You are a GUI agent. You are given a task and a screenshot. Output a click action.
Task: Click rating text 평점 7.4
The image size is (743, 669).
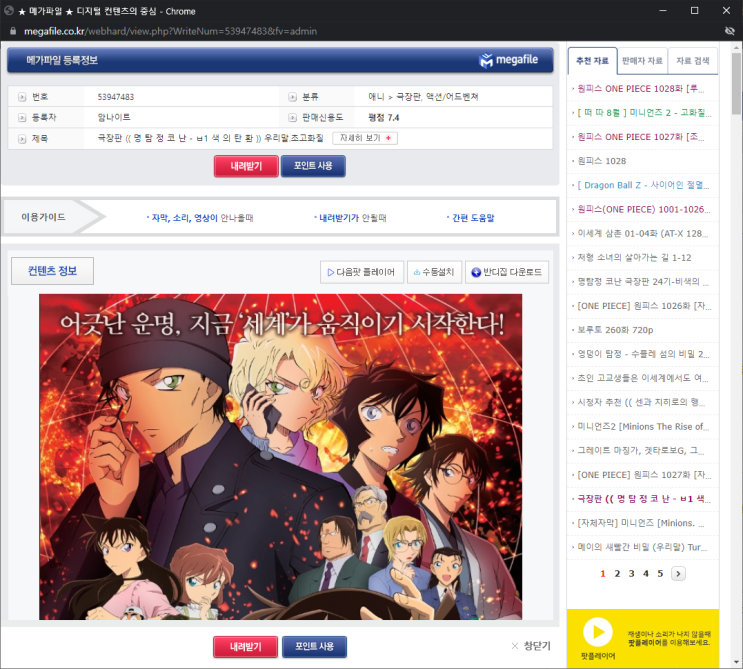click(384, 118)
